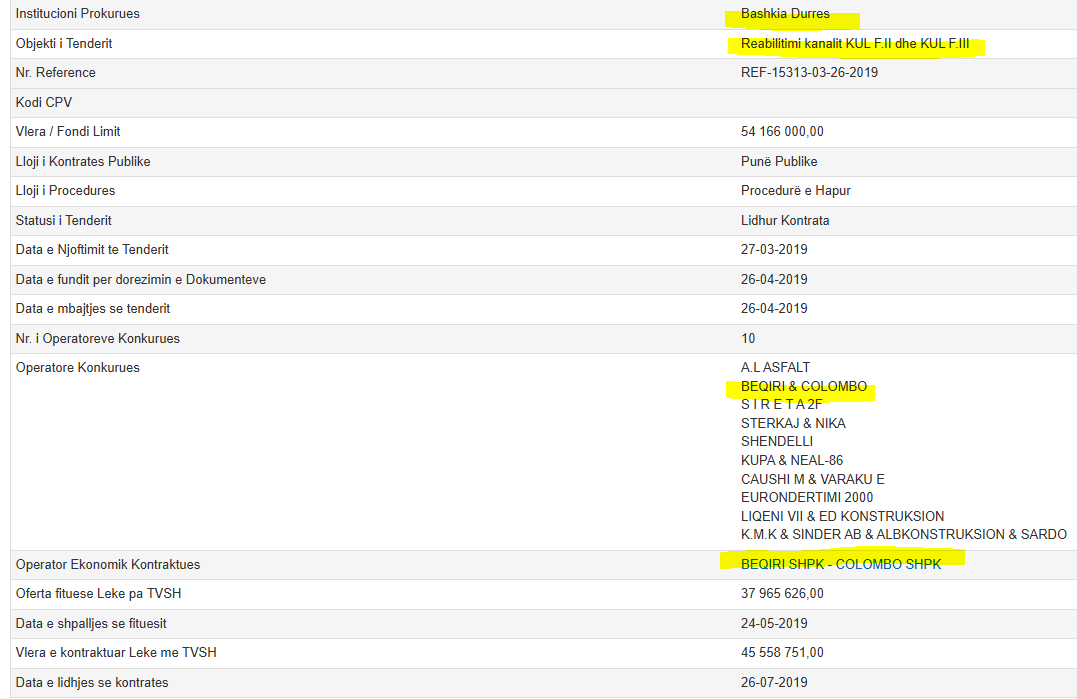Select the Punë Publike contract type
This screenshot has width=1077, height=699.
click(x=779, y=161)
